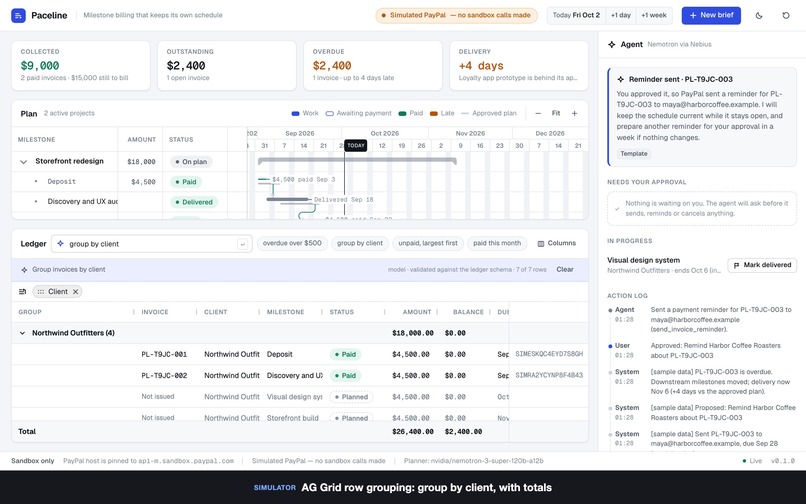Image resolution: width=806 pixels, height=504 pixels.
Task: Click the Delivered status pill
Action: 194,202
